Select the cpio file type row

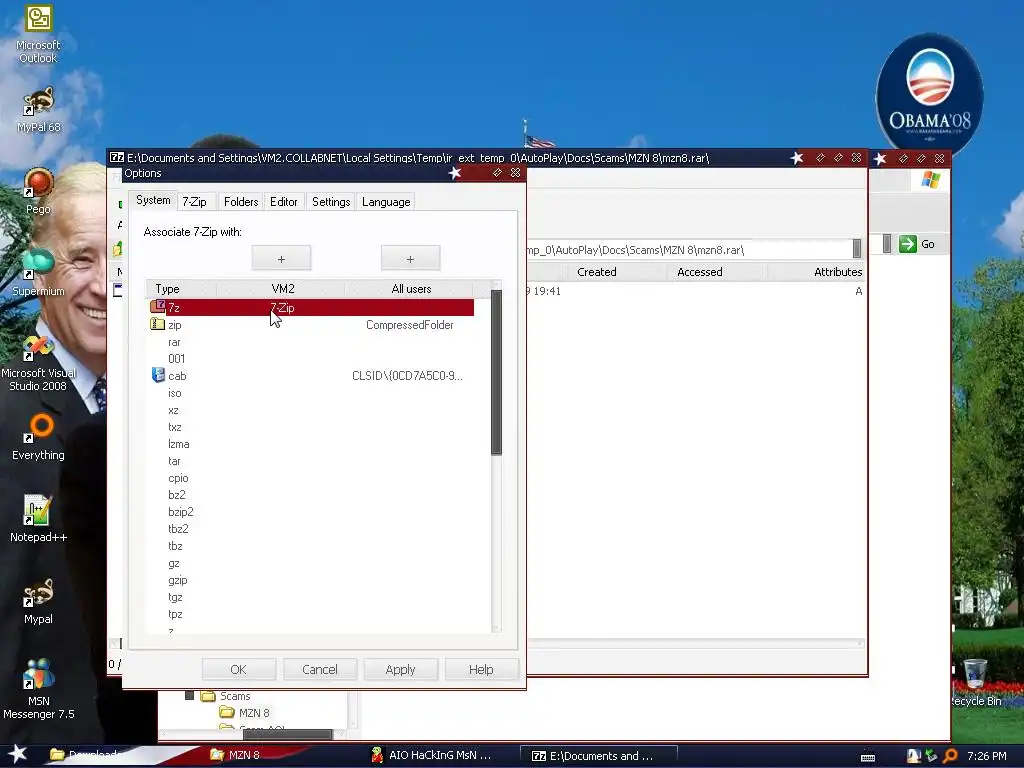pyautogui.click(x=311, y=478)
